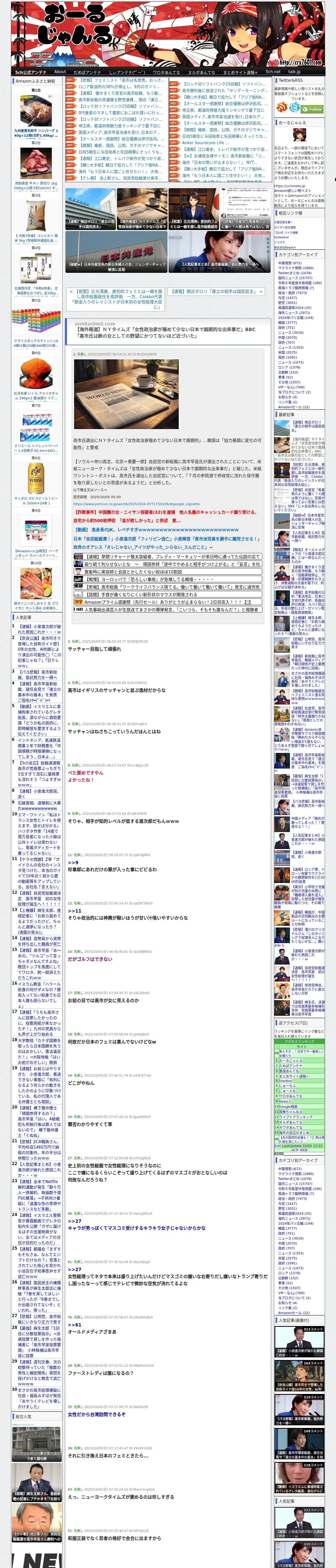Screen dimensions: 336x1568
Task: Open the About nav item
Action: tap(60, 71)
